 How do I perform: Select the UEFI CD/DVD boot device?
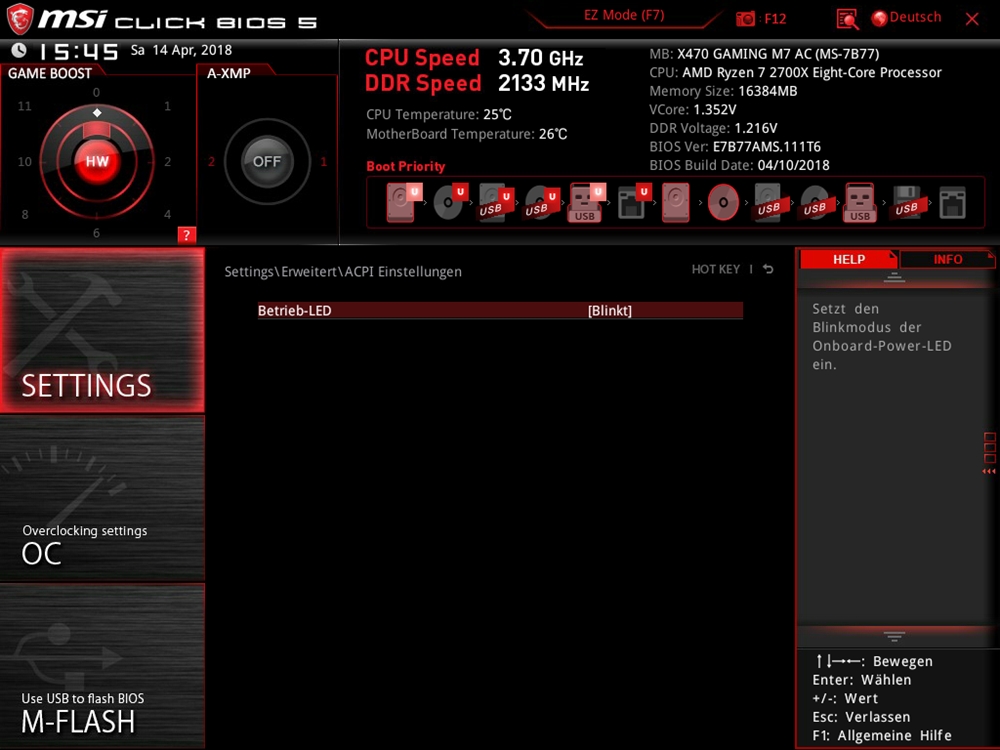tap(450, 202)
